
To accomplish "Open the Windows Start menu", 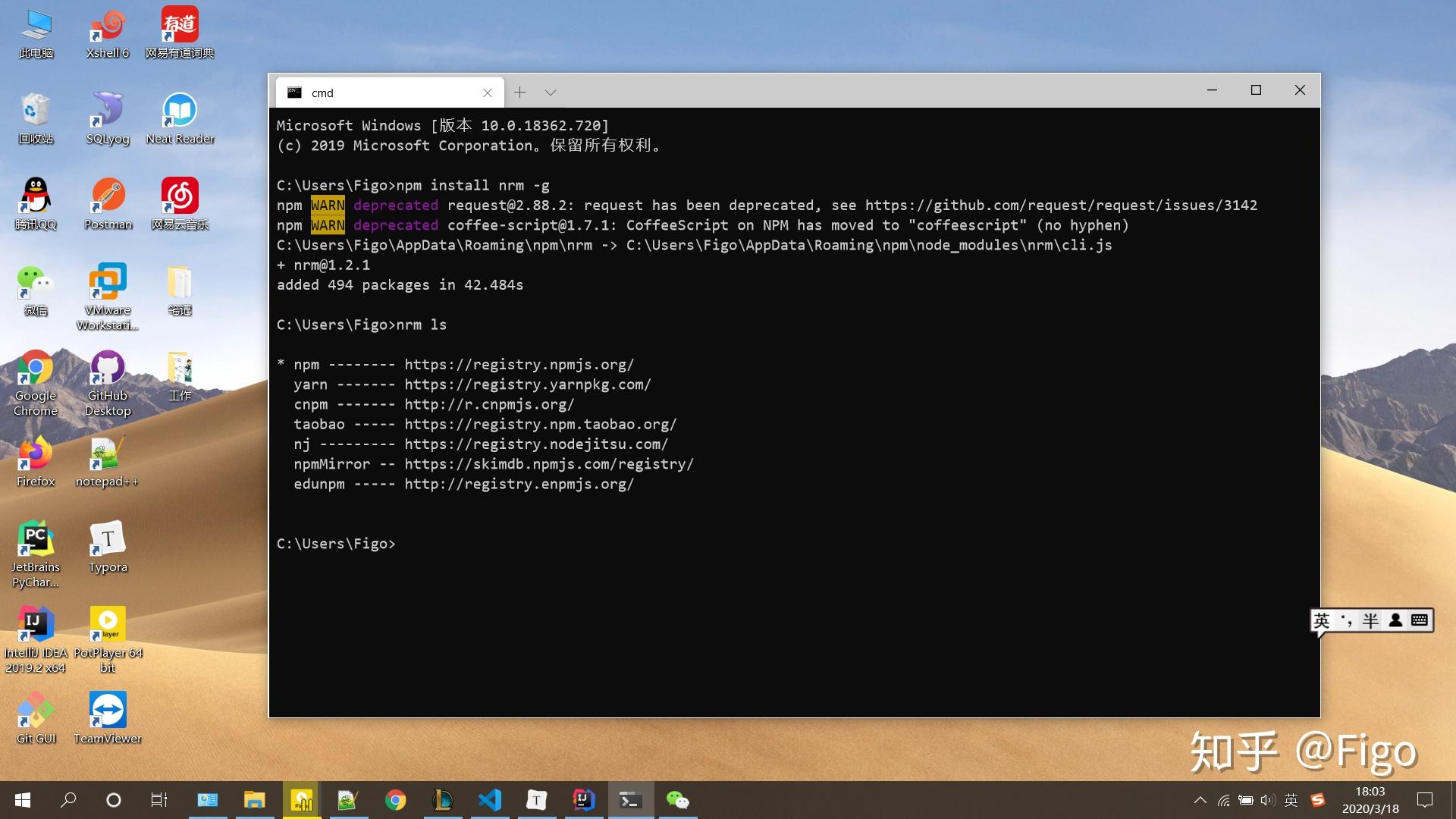I will [x=23, y=800].
